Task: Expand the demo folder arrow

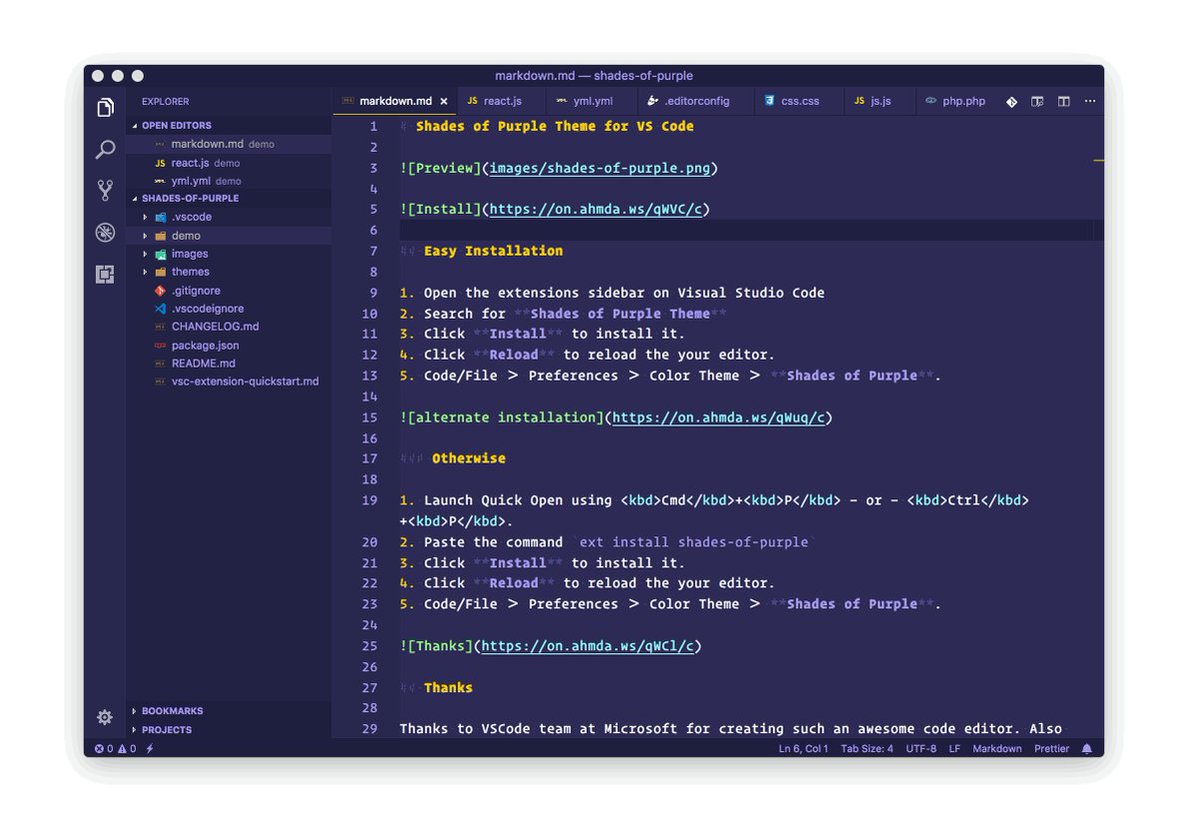Action: pos(145,236)
